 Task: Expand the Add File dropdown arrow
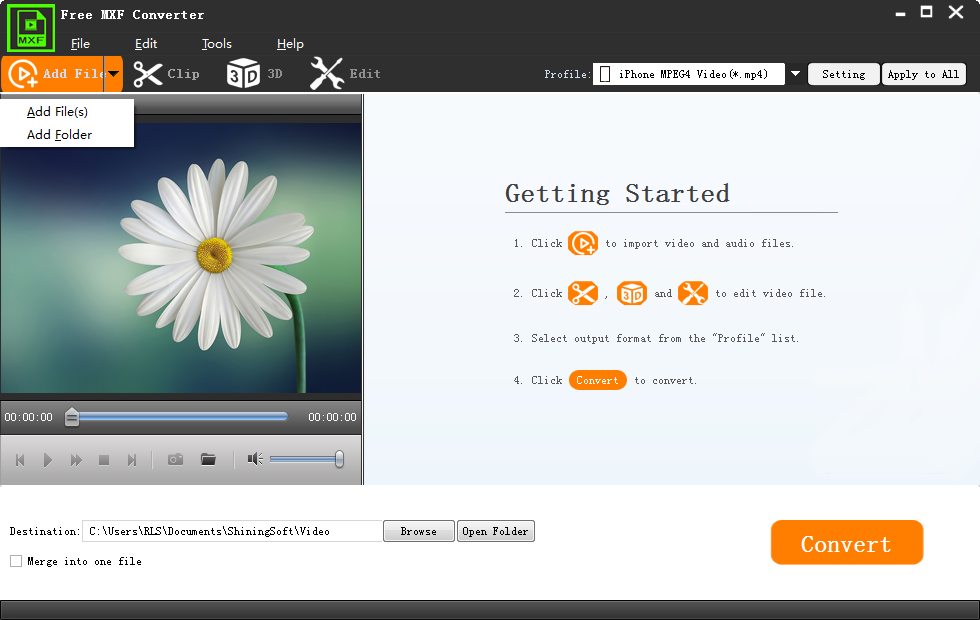114,74
